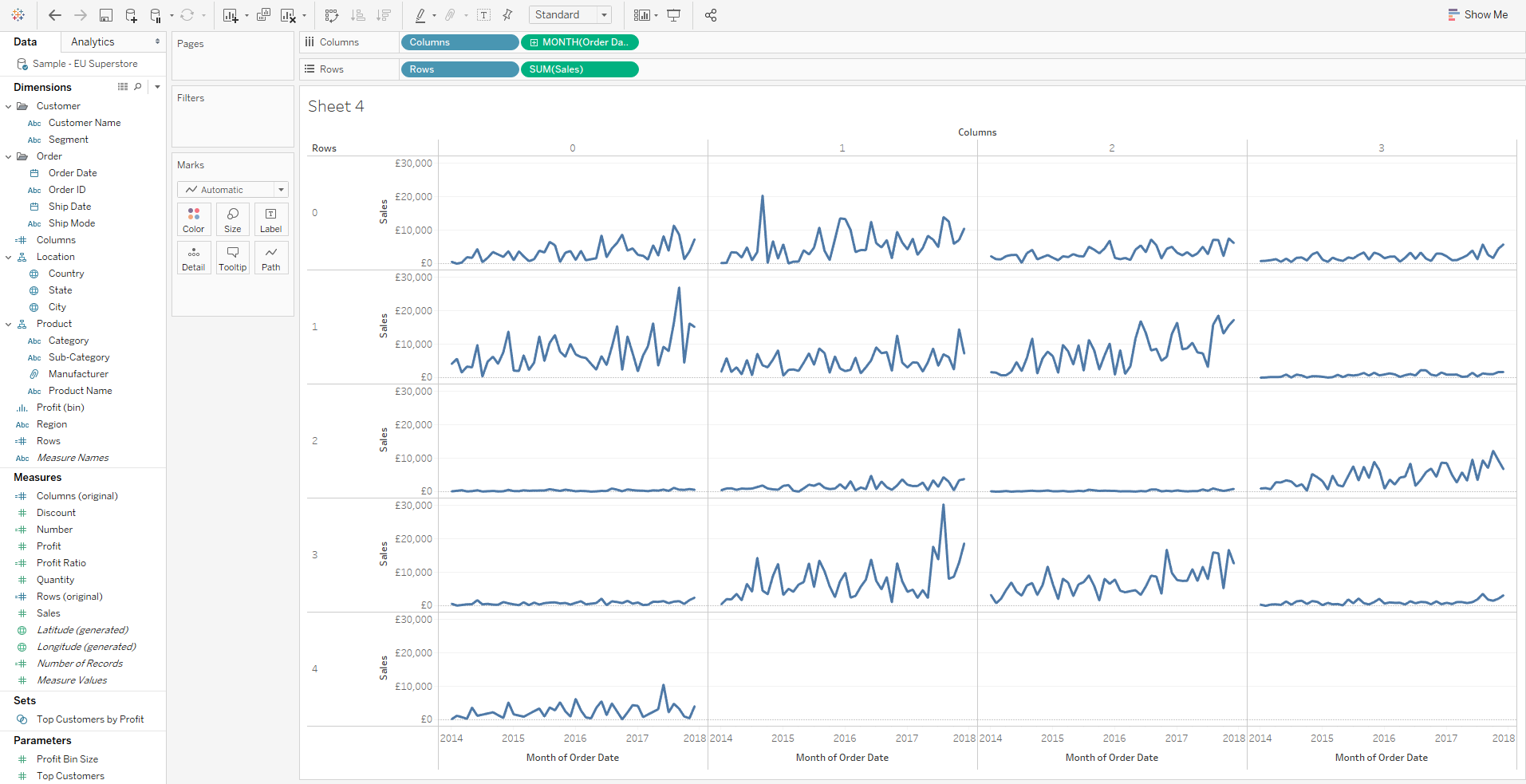Click the Share workbook icon

pos(711,15)
